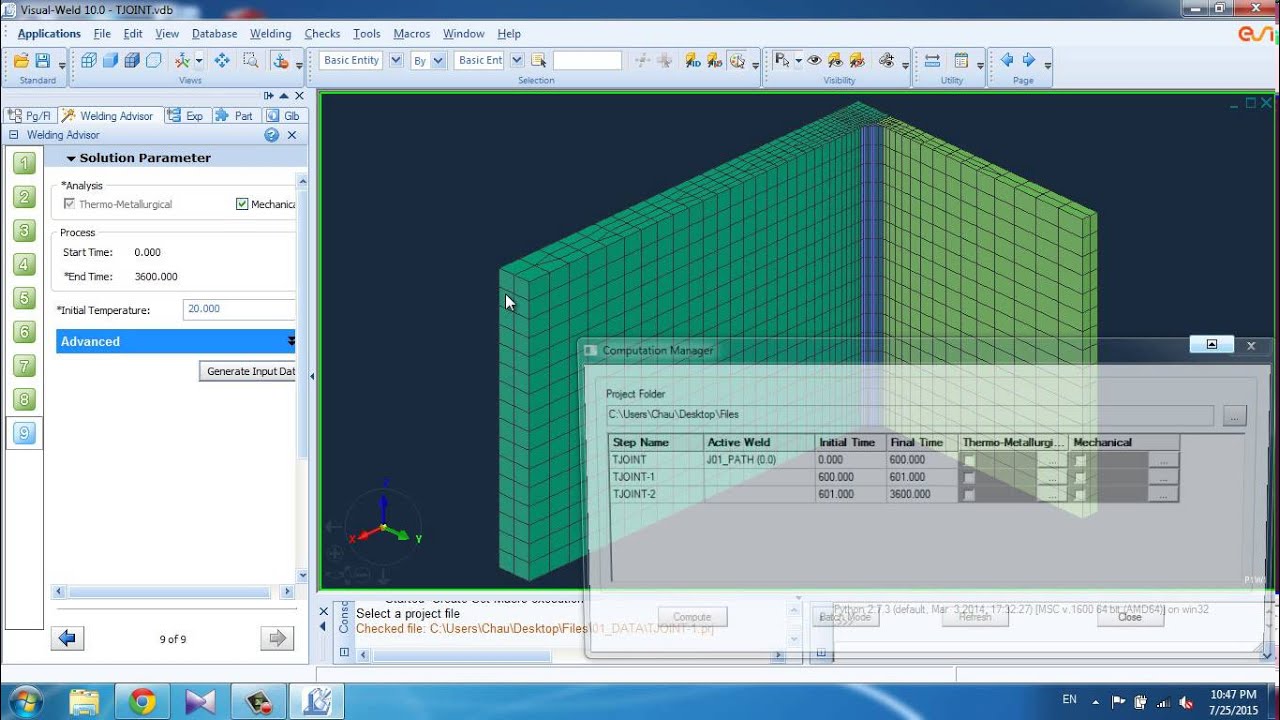This screenshot has width=1280, height=720.
Task: Click the four-arrow pan/fit view icon
Action: coord(222,60)
